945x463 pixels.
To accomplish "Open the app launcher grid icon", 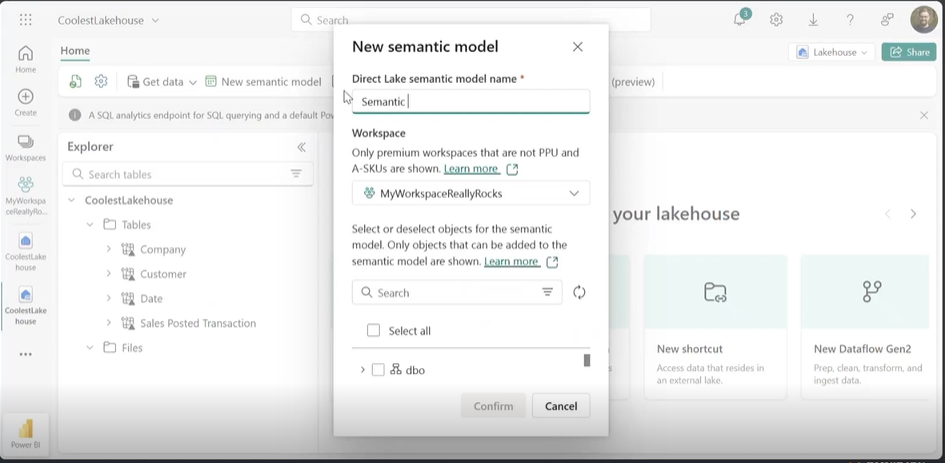I will [25, 20].
